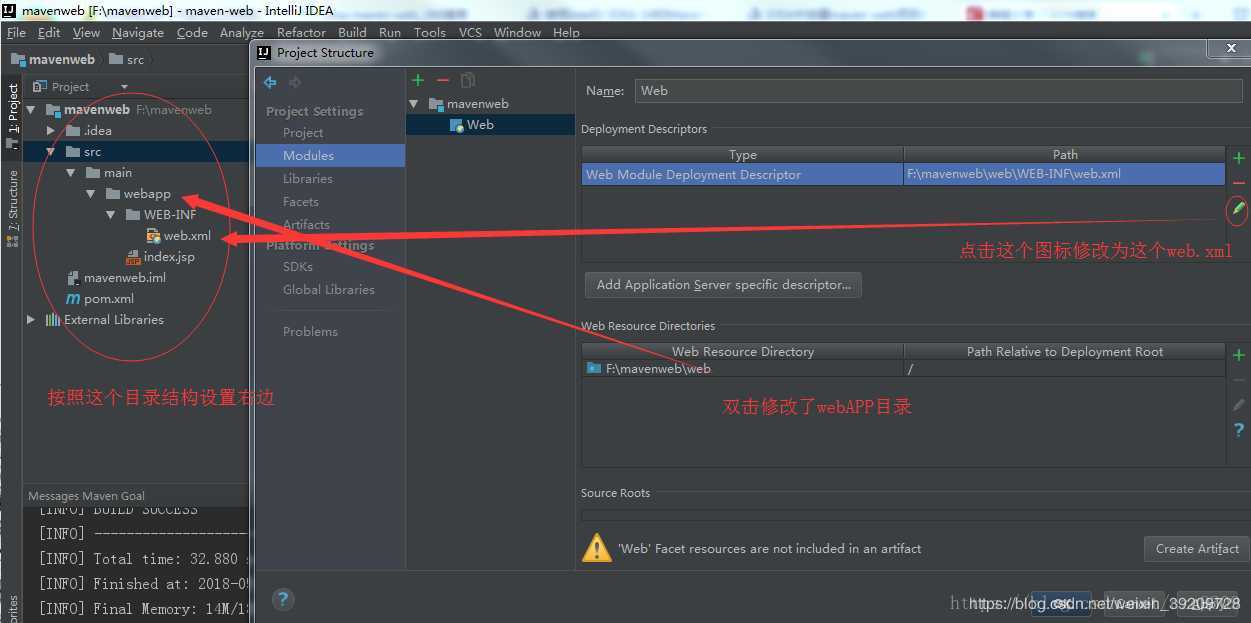Collapse the mavenweb root project node
The height and width of the screenshot is (623, 1251).
click(x=31, y=109)
